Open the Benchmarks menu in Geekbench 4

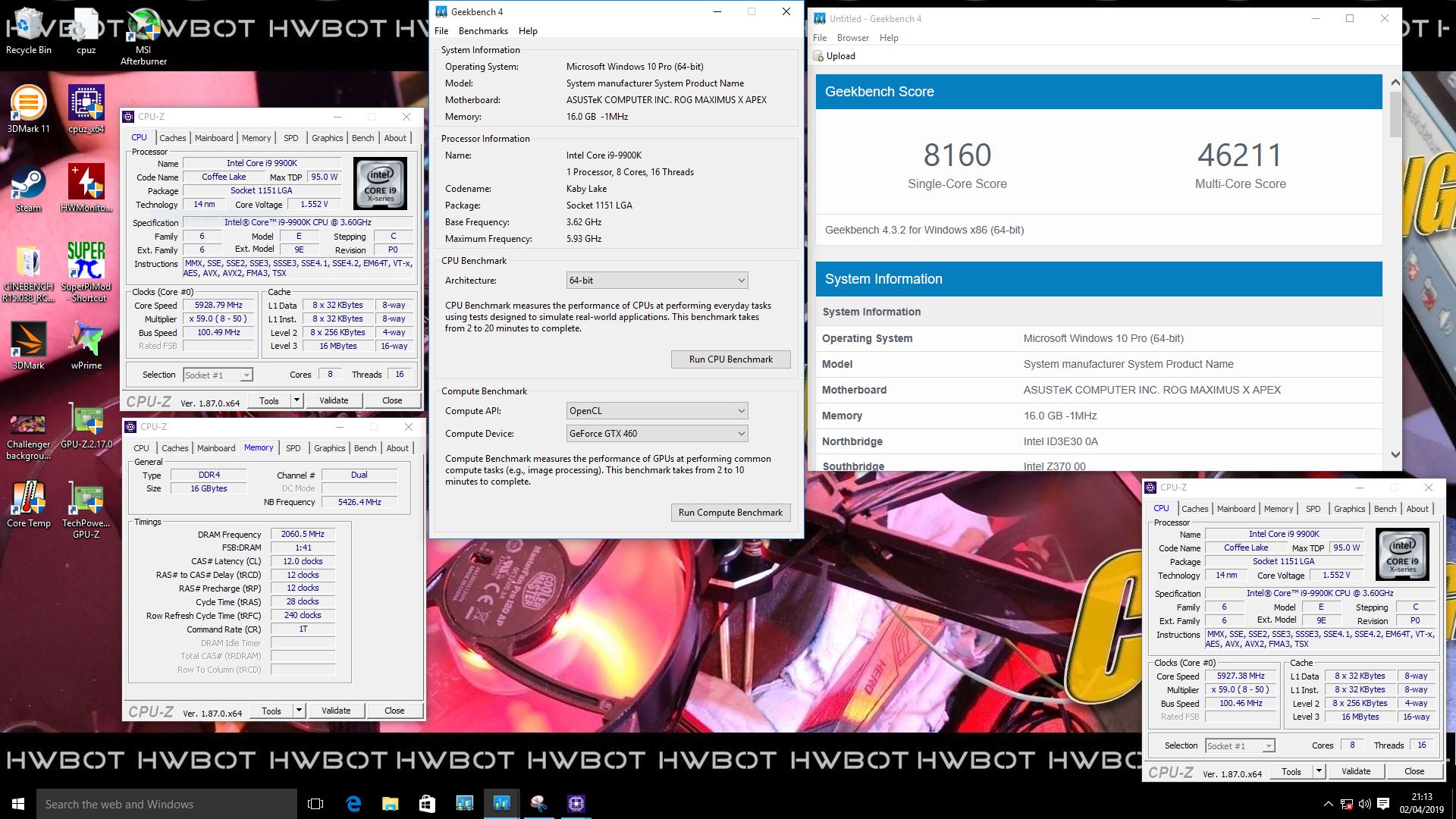click(x=483, y=31)
